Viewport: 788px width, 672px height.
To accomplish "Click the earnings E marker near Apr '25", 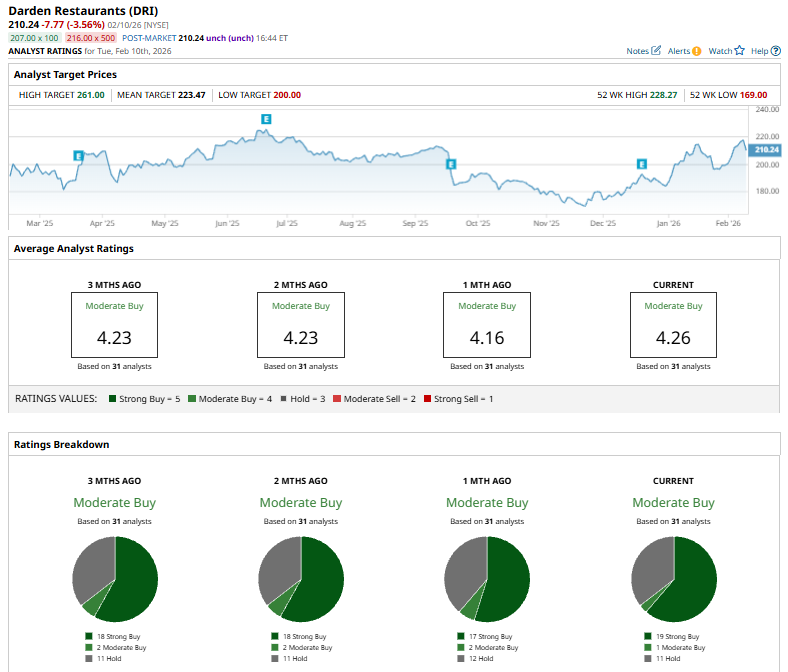I will click(78, 156).
